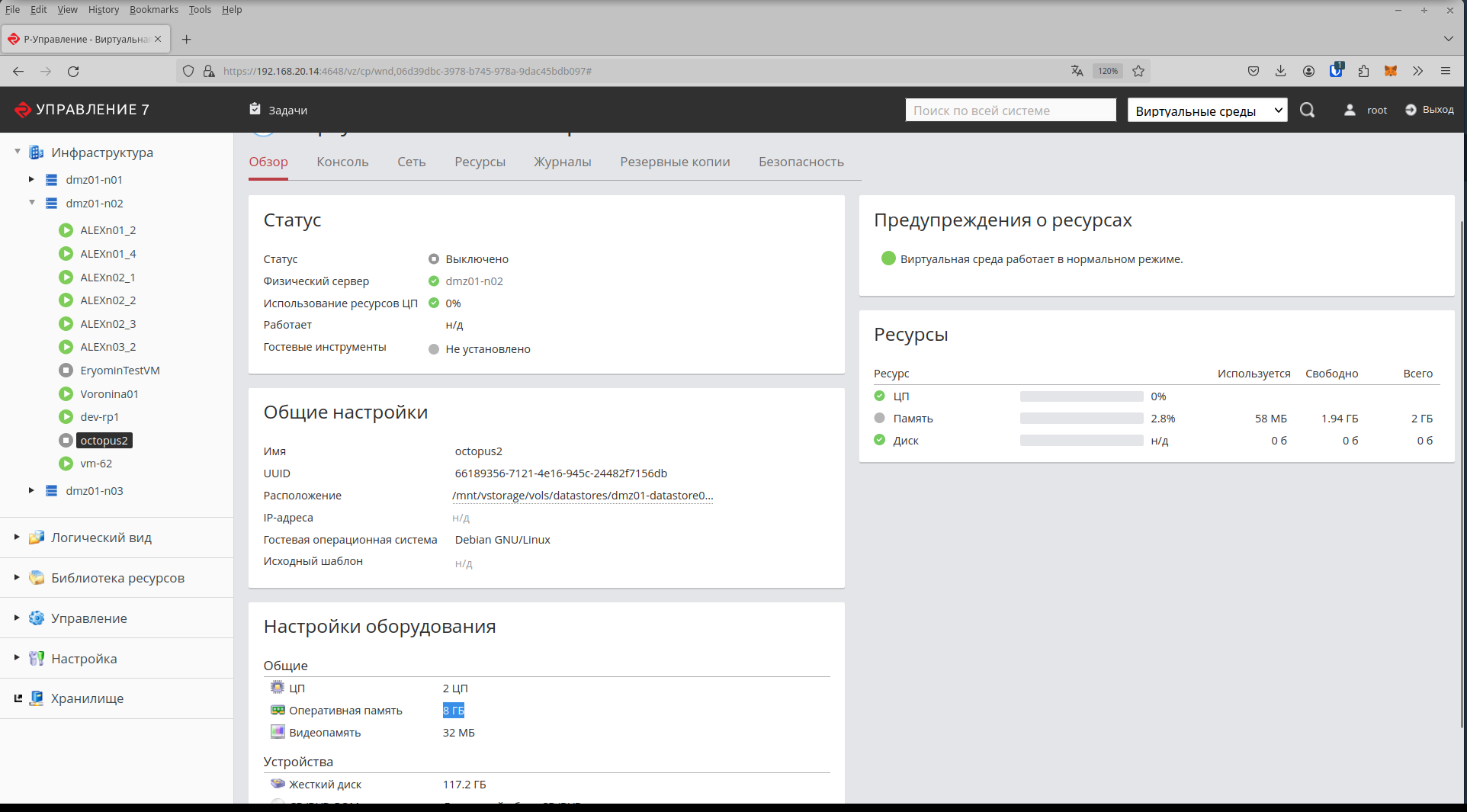The height and width of the screenshot is (812, 1467).
Task: Open the Firefox downloads icon
Action: click(1280, 71)
